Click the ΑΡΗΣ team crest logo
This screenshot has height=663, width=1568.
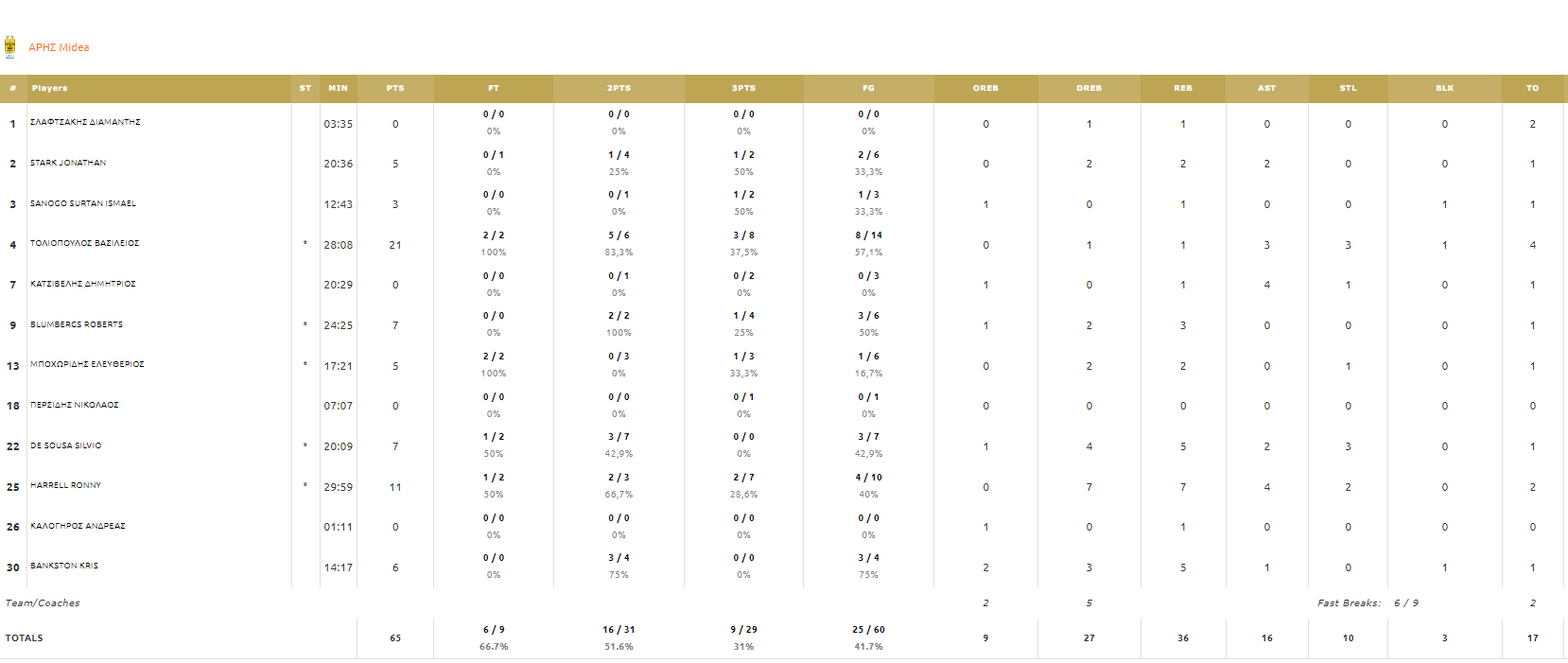tap(10, 47)
